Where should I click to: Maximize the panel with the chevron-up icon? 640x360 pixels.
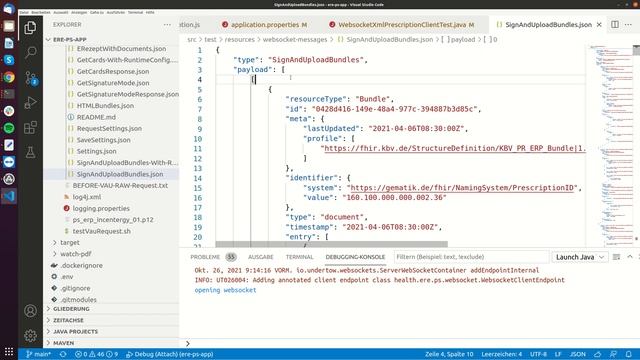coord(630,257)
